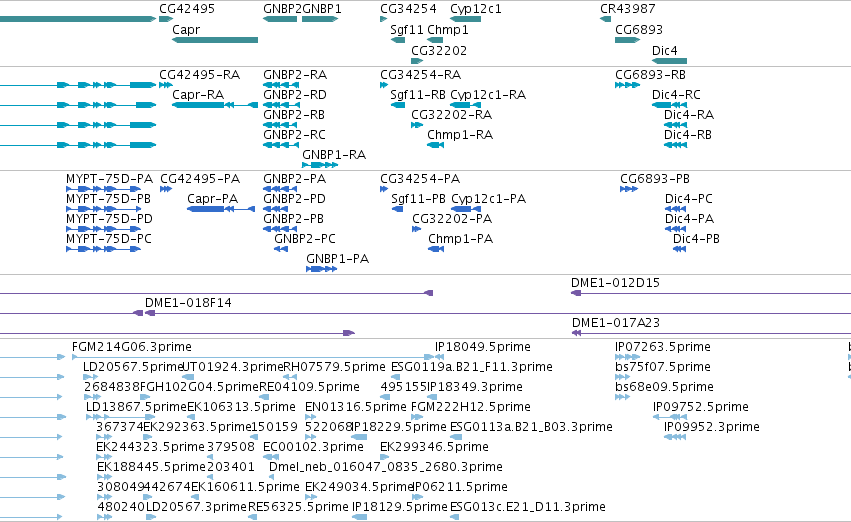Select the Cyp12c1-RA transcript

pos(466,105)
